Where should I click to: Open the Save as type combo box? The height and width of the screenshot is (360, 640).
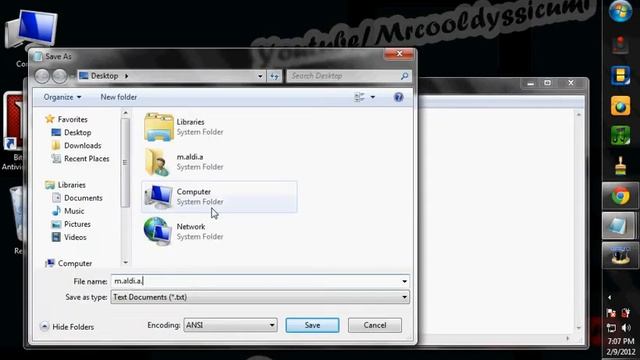(260, 297)
